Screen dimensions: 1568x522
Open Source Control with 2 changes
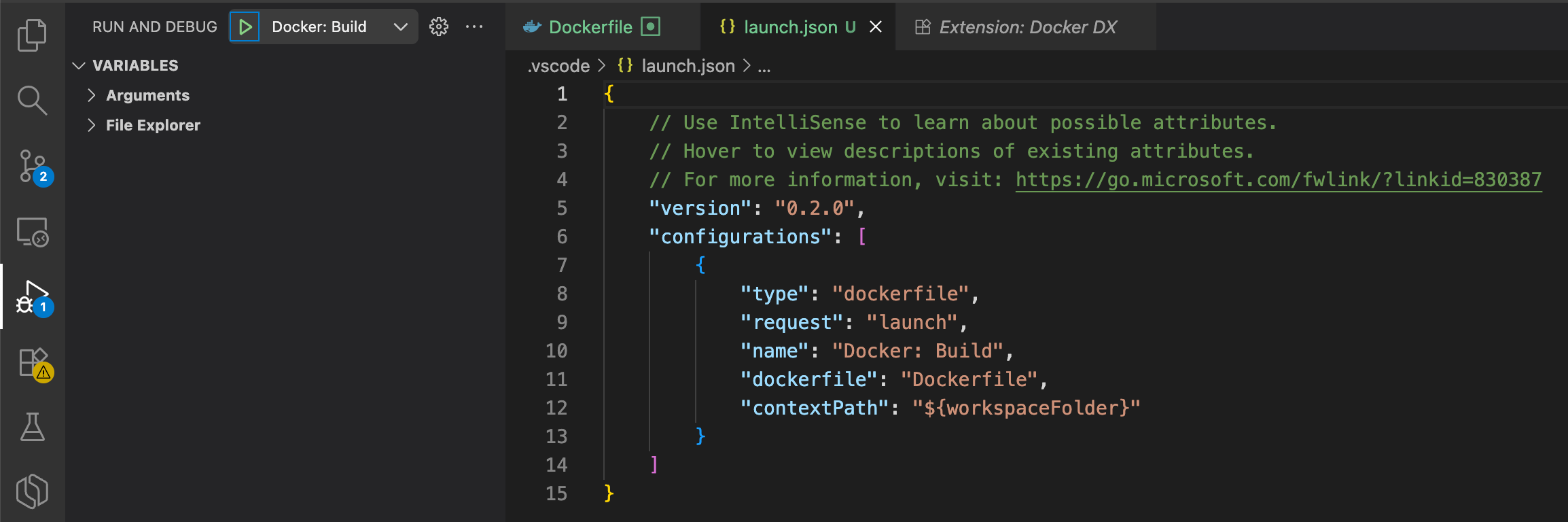coord(34,167)
